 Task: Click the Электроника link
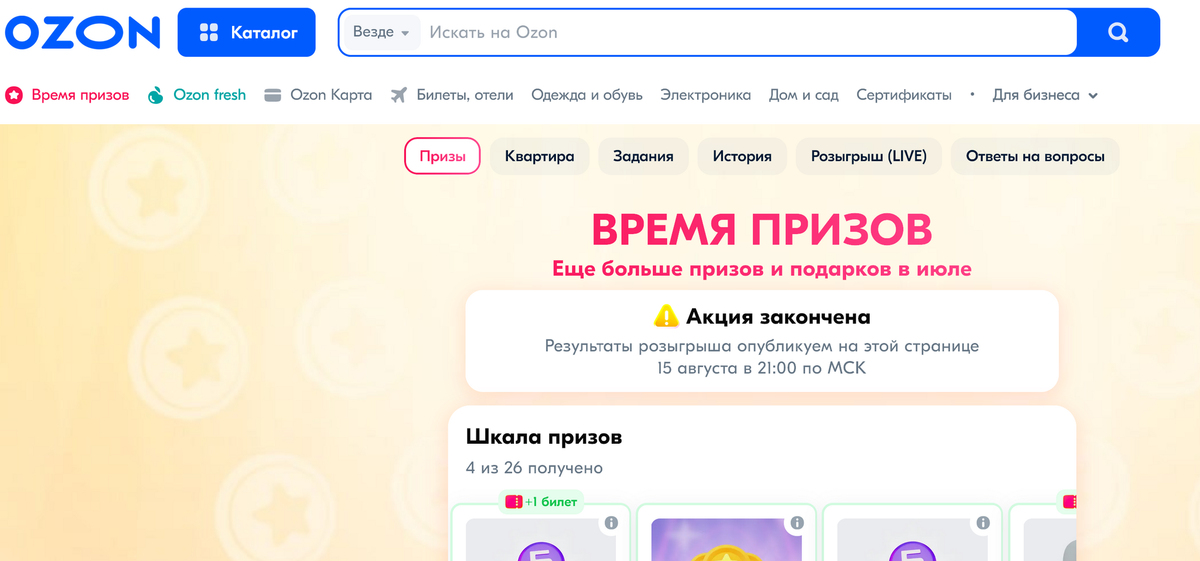click(705, 95)
